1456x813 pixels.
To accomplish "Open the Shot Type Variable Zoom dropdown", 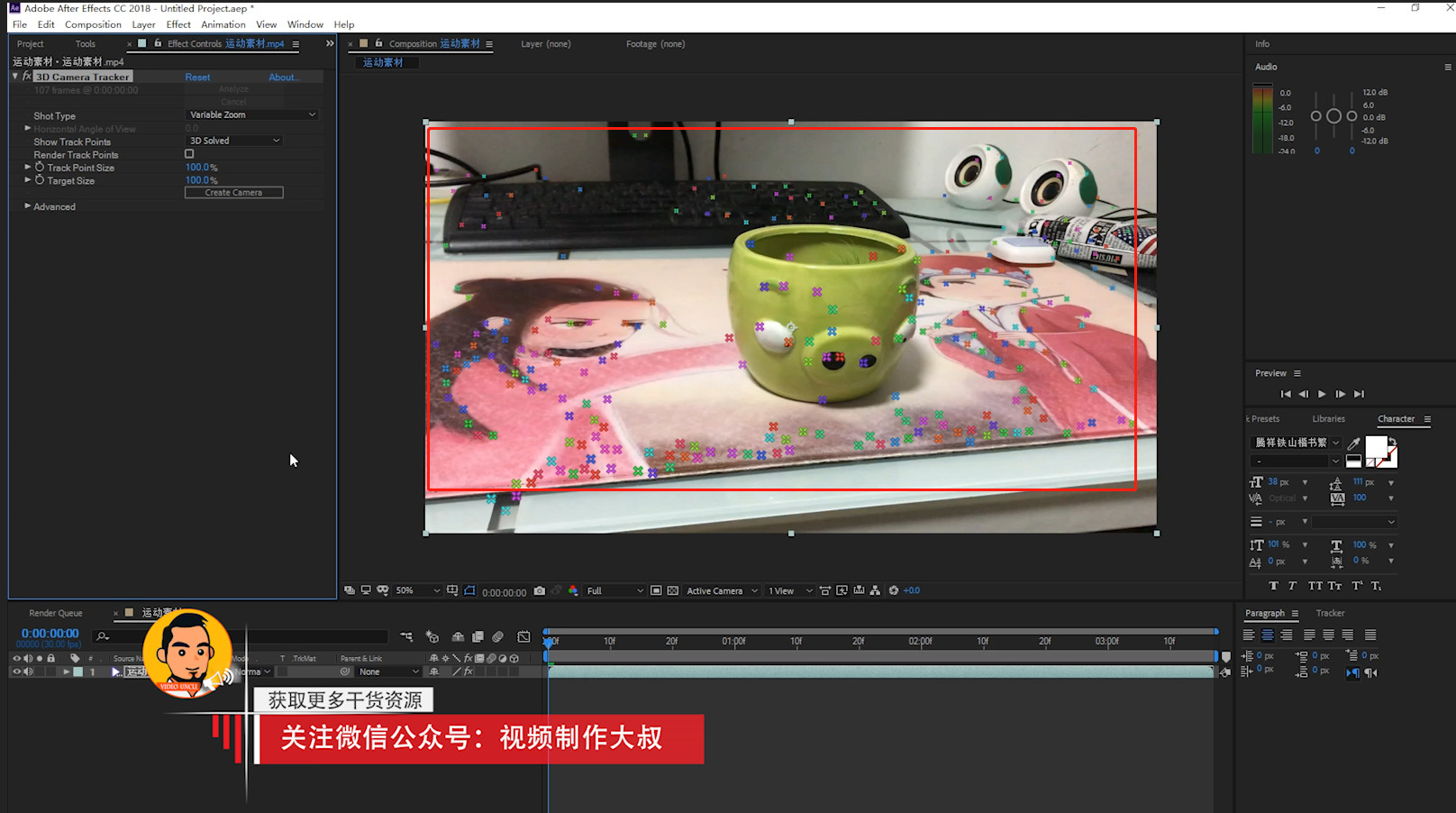I will click(252, 114).
